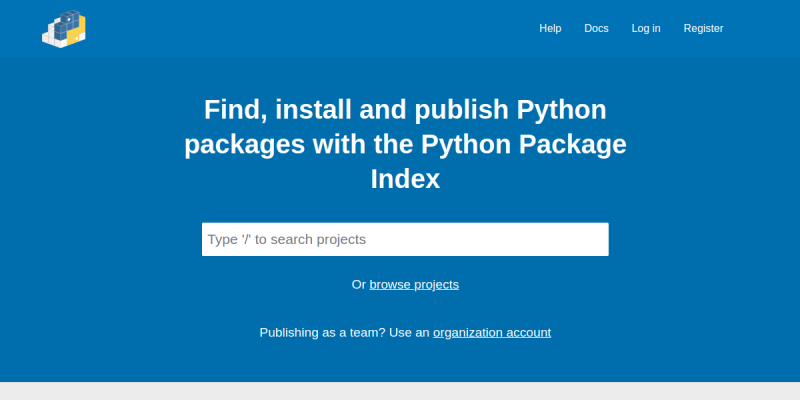This screenshot has width=800, height=400.
Task: Click the 'Find, install and publish Python' headline
Action: [x=405, y=145]
